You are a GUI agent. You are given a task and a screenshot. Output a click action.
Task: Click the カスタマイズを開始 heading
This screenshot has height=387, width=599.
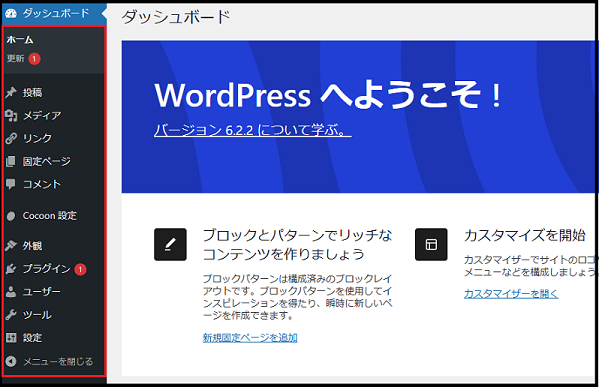[525, 235]
